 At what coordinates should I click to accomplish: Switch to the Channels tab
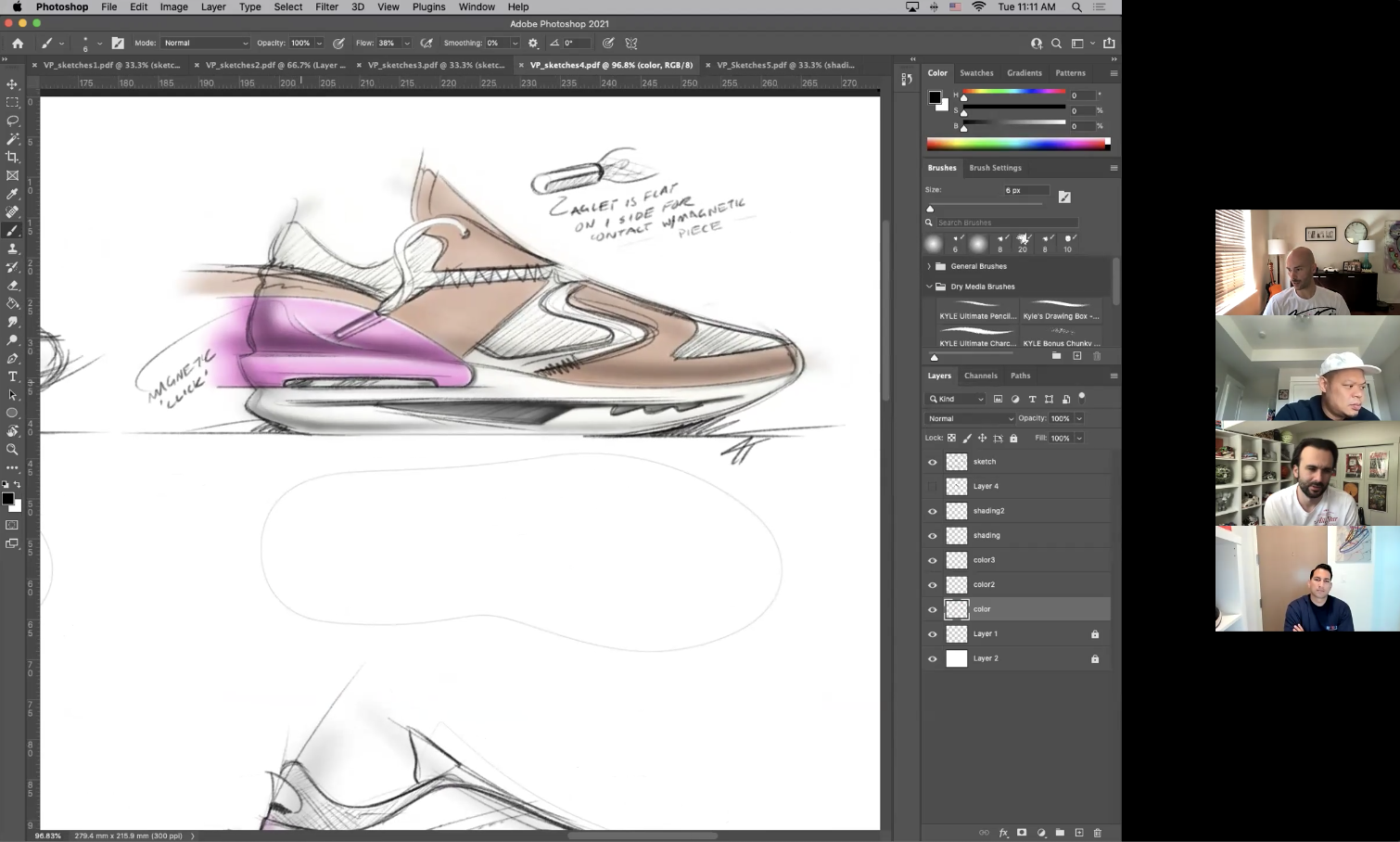click(980, 376)
